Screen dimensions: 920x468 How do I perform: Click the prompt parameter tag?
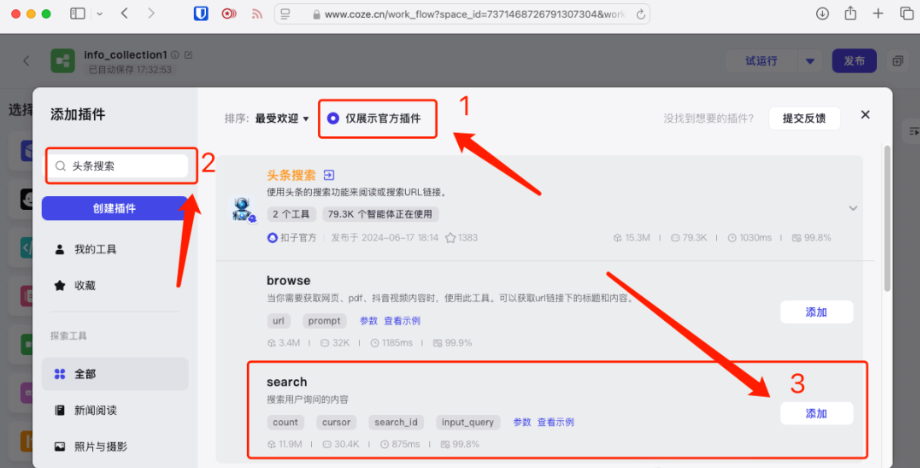[x=324, y=321]
